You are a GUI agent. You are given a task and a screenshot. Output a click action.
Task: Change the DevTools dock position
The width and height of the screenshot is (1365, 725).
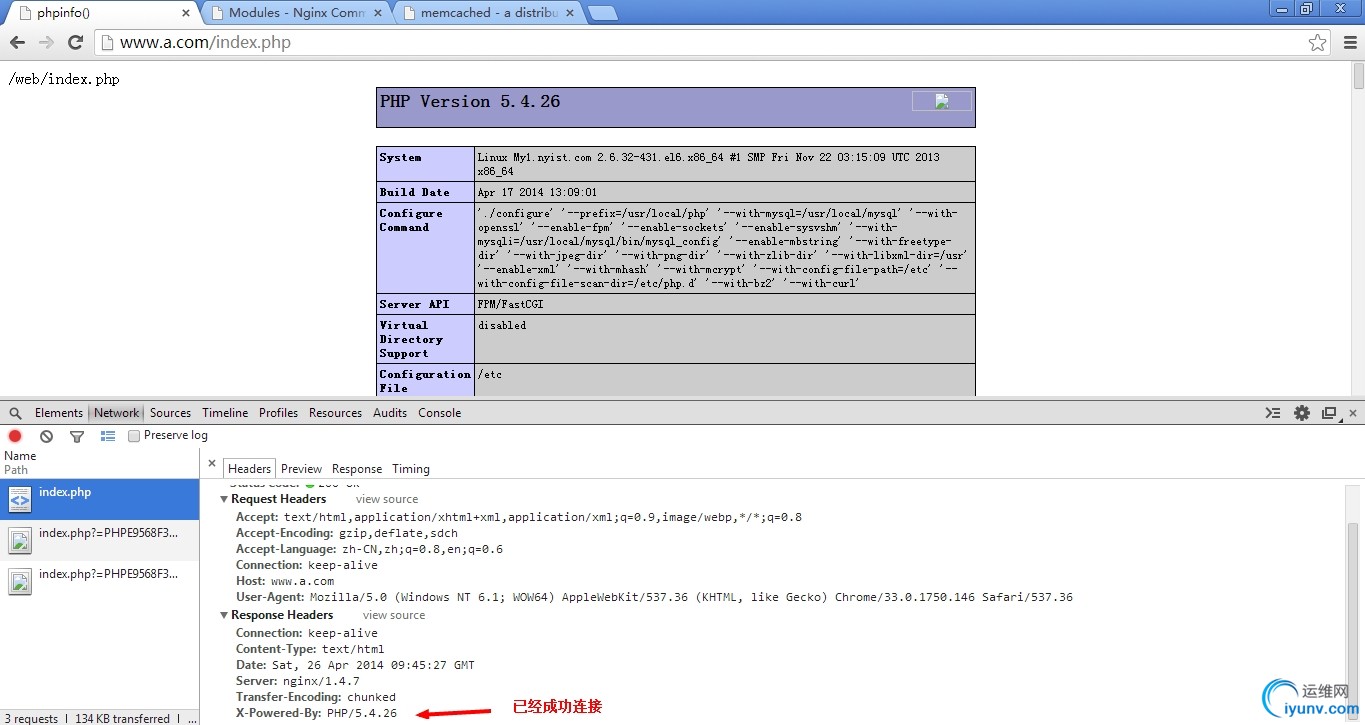[x=1329, y=413]
